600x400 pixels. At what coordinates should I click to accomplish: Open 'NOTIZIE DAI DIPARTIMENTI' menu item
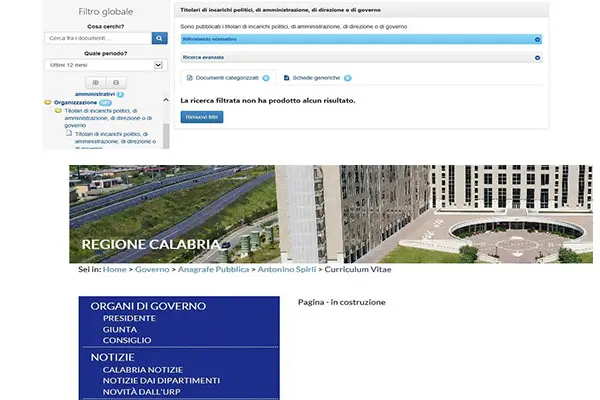(161, 381)
